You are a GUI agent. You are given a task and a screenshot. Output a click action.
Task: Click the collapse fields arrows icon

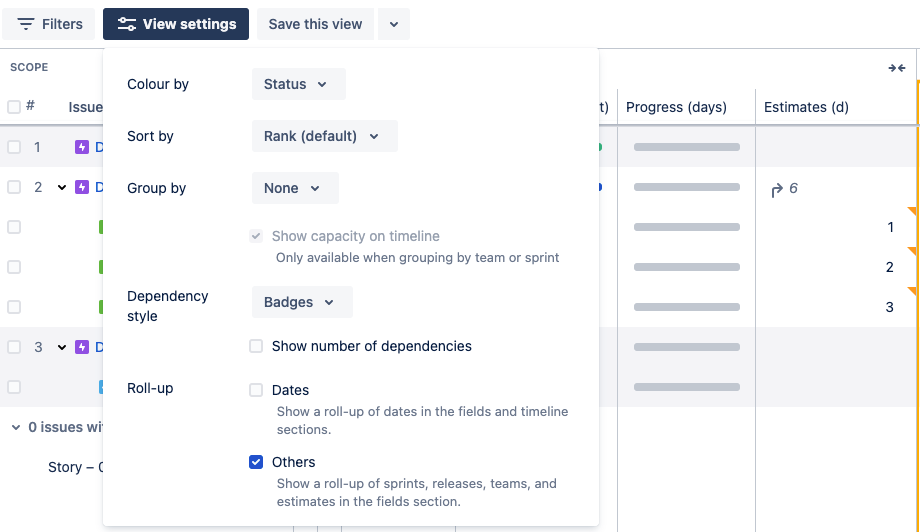click(896, 68)
